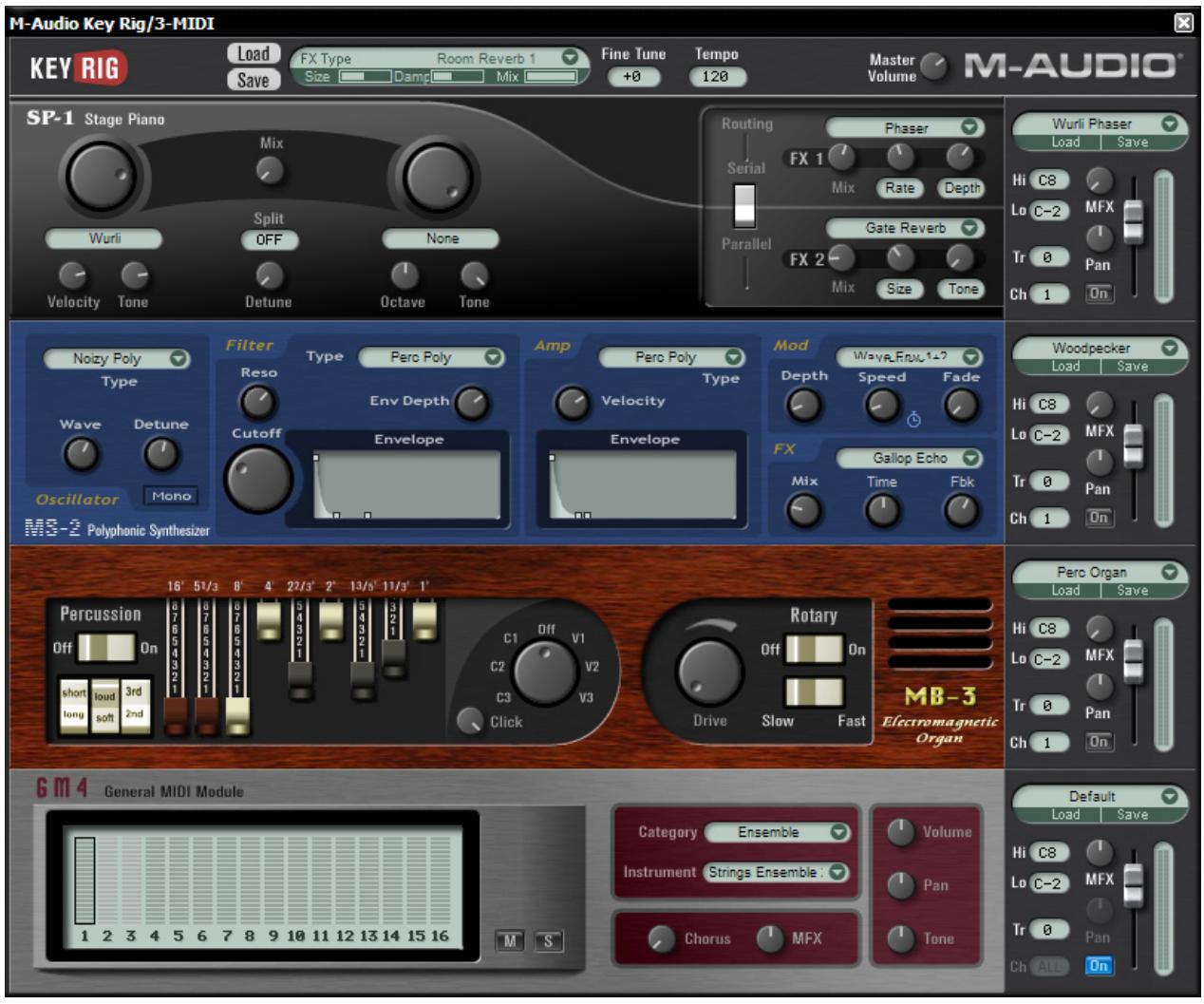
Task: Open the FX Type Room Reverb dropdown
Action: pyautogui.click(x=570, y=57)
